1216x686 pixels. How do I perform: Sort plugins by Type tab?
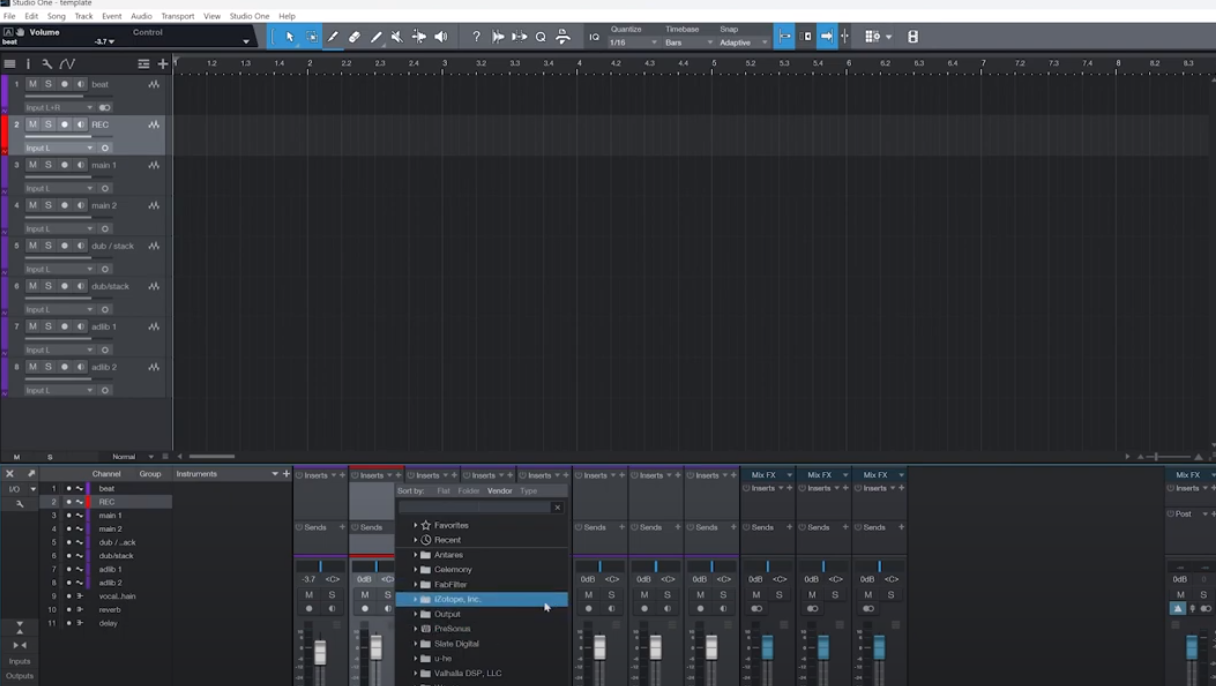click(528, 491)
